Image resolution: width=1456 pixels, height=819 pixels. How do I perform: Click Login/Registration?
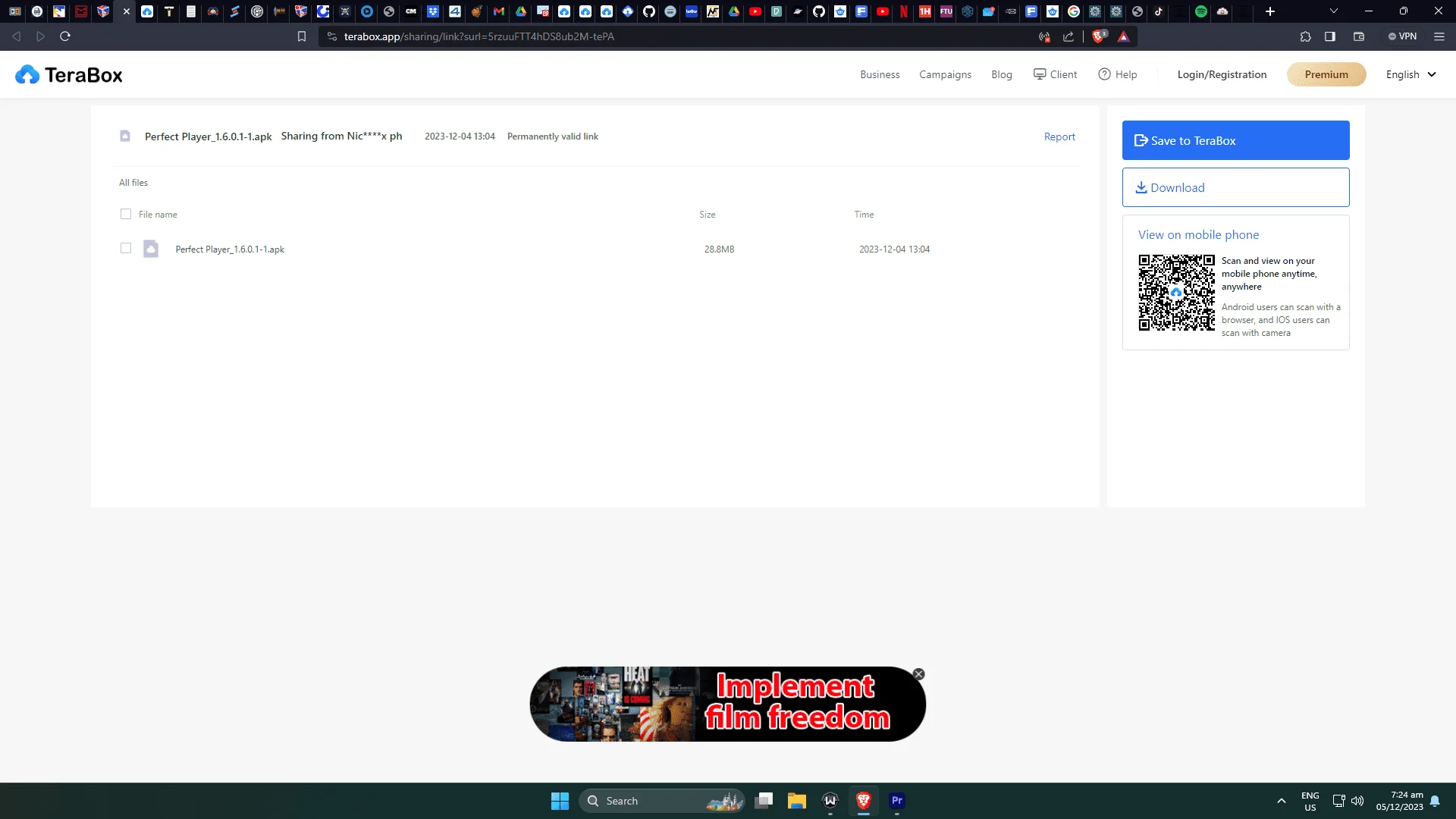click(1222, 74)
